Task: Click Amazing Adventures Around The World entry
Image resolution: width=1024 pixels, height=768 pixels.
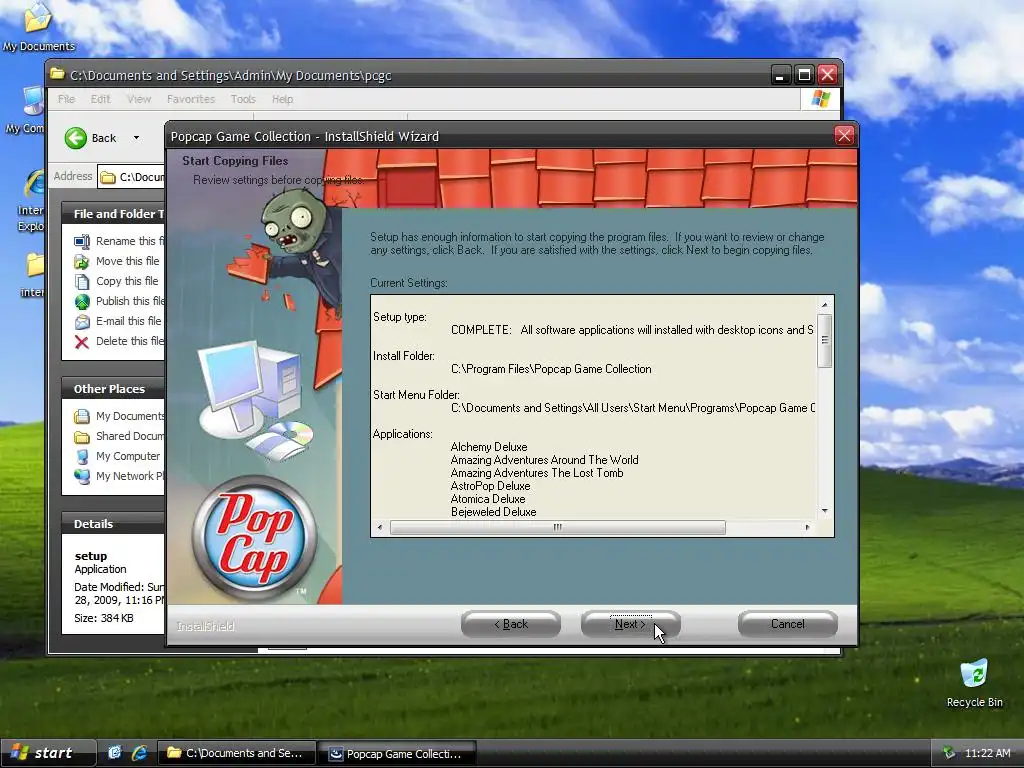Action: click(x=544, y=460)
